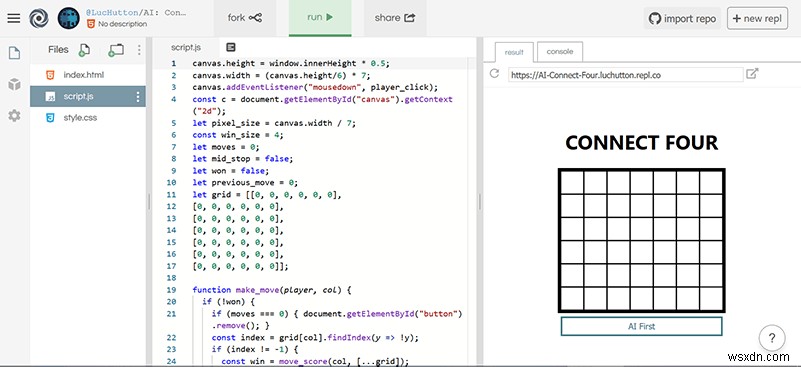This screenshot has width=801, height=367.
Task: Select script.js in the file tree
Action: point(88,96)
